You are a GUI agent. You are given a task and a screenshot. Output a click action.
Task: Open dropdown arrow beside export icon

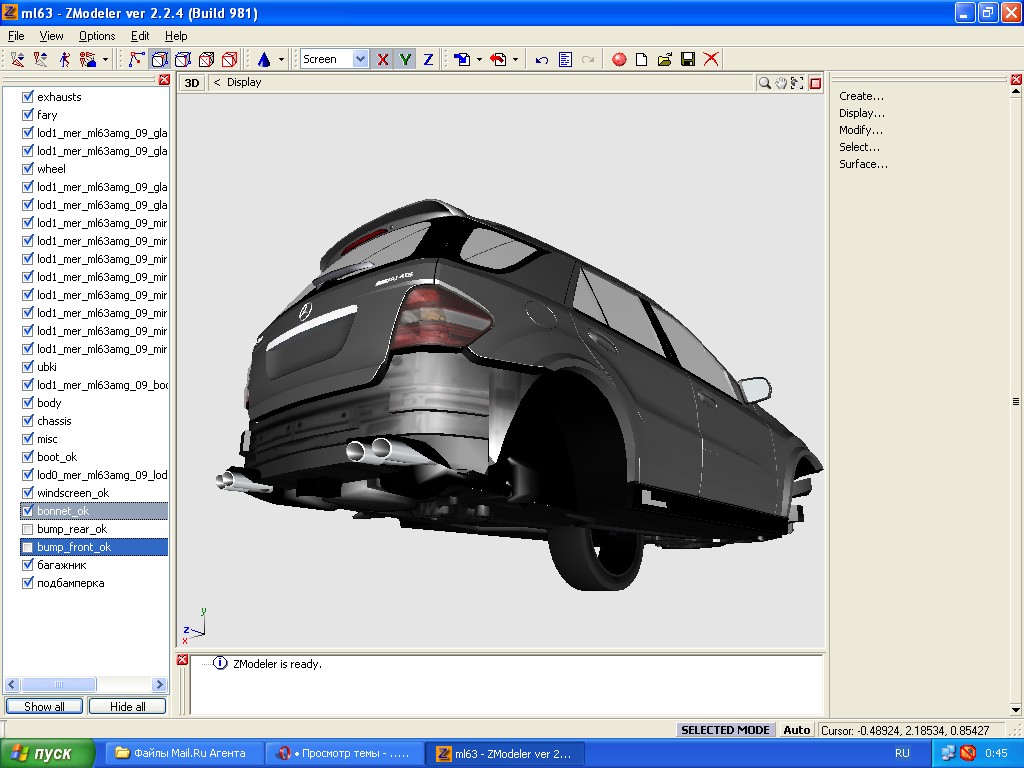515,59
